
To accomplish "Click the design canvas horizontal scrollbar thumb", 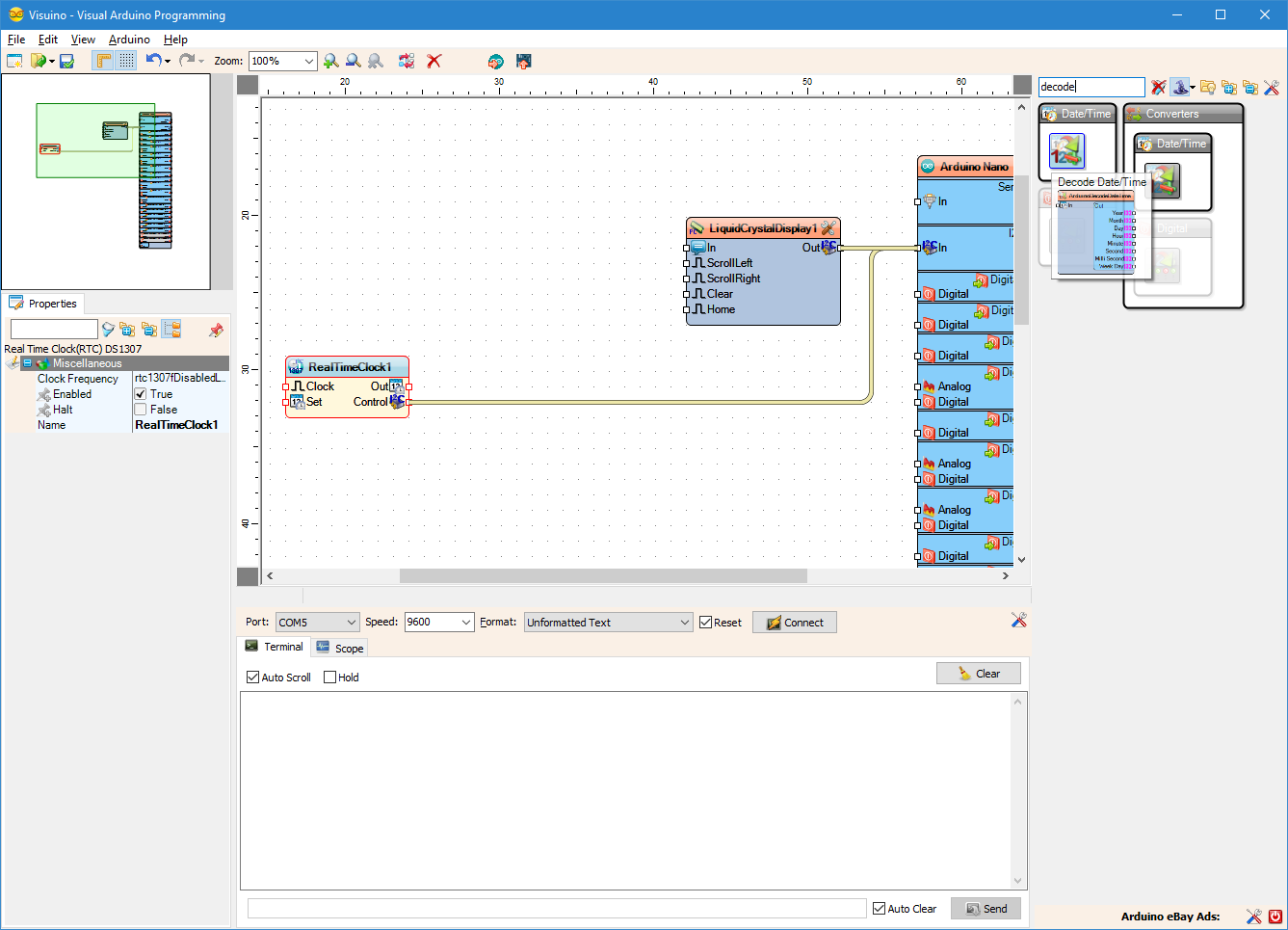I will tap(603, 576).
